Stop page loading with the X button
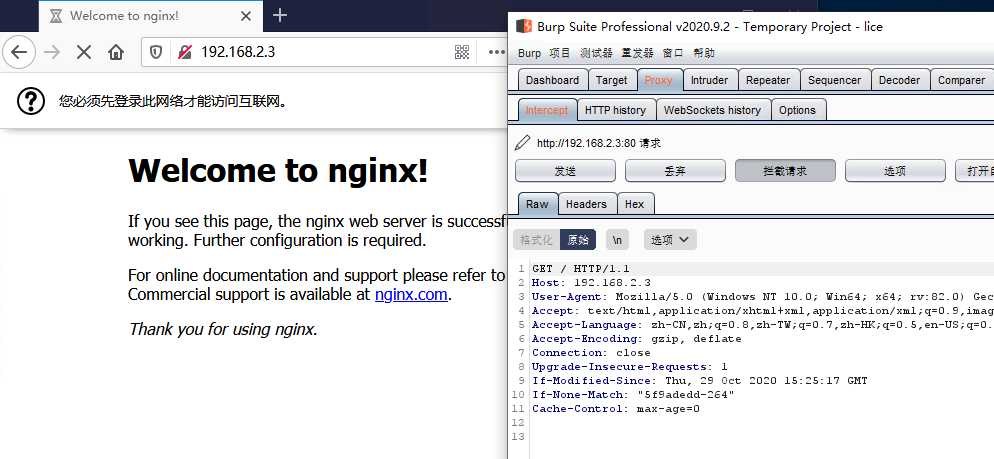This screenshot has width=994, height=459. pos(84,52)
